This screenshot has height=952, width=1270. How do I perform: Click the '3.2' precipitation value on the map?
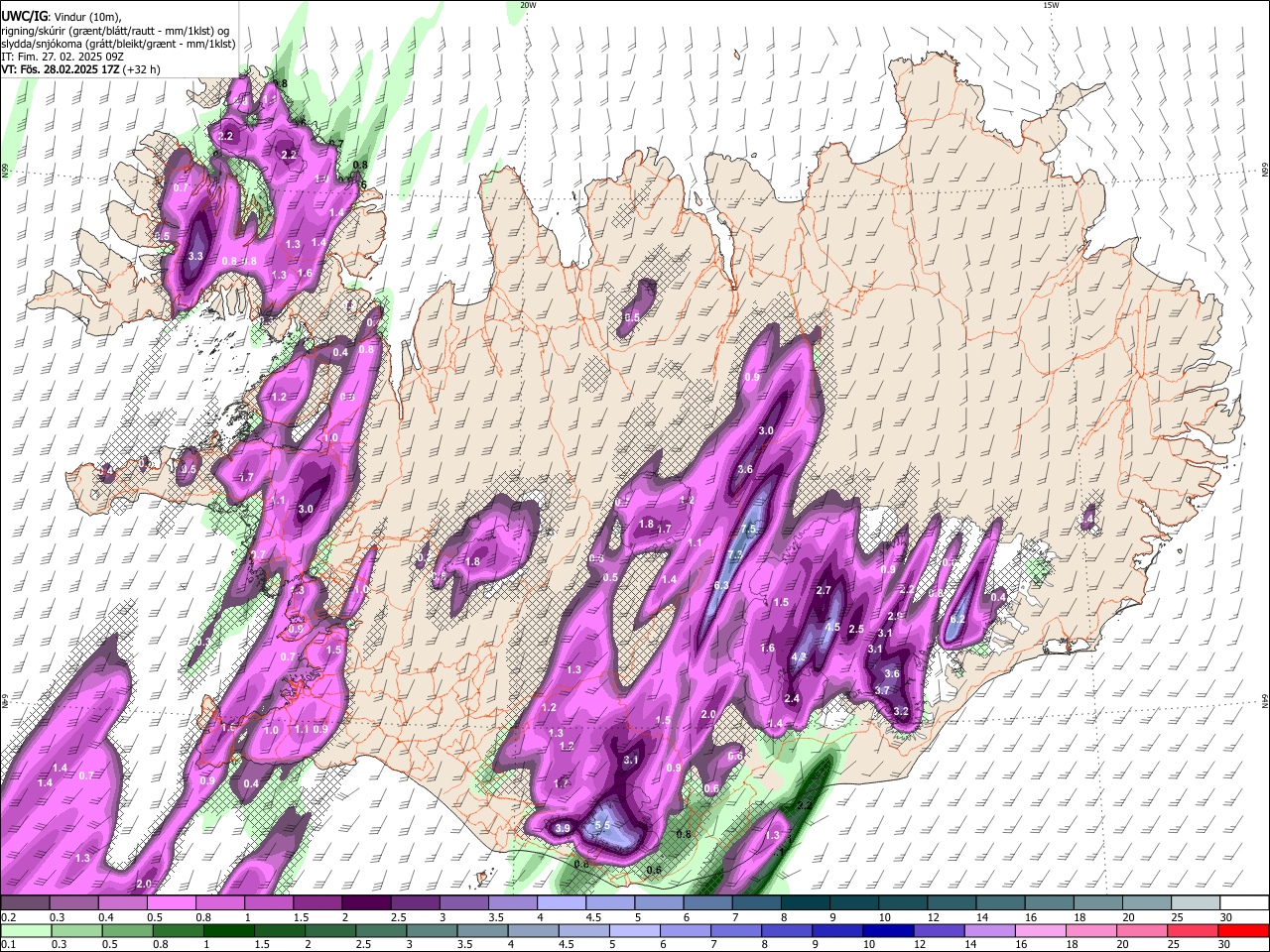tap(901, 712)
